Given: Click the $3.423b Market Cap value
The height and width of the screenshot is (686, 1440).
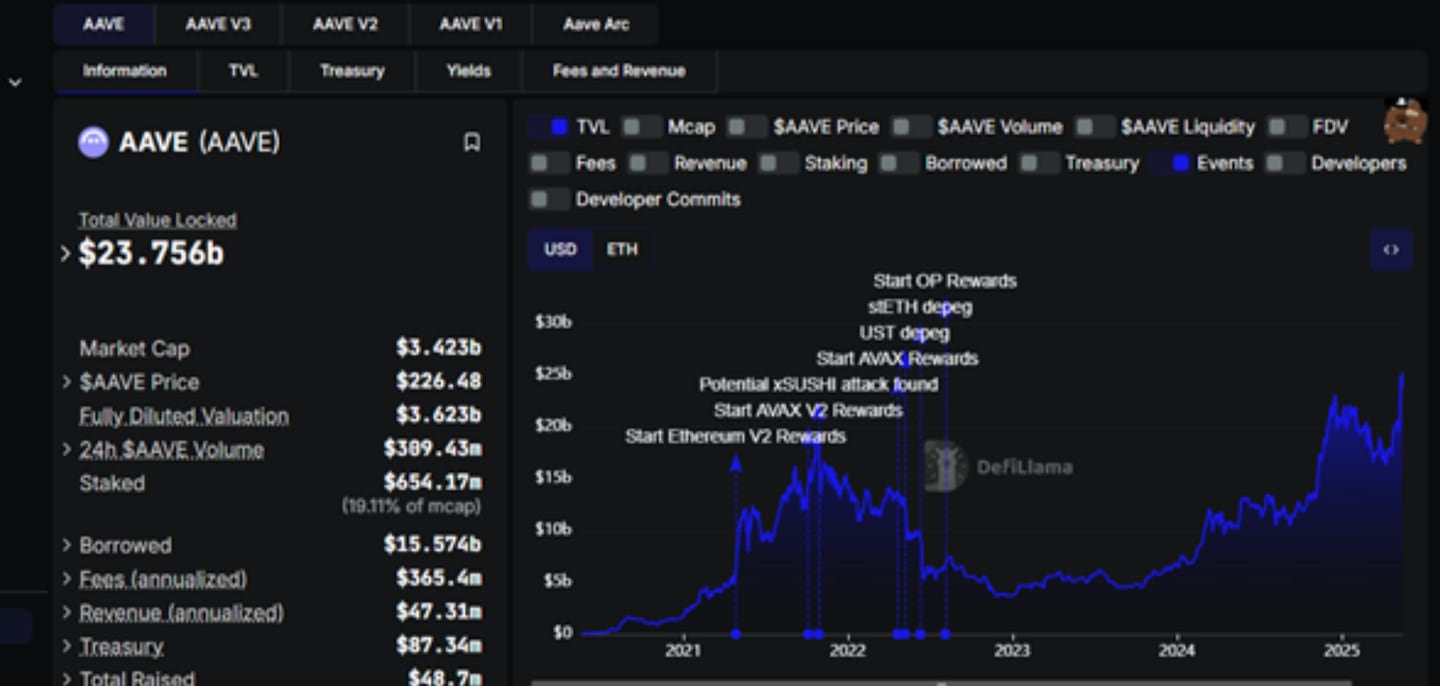Looking at the screenshot, I should point(438,348).
